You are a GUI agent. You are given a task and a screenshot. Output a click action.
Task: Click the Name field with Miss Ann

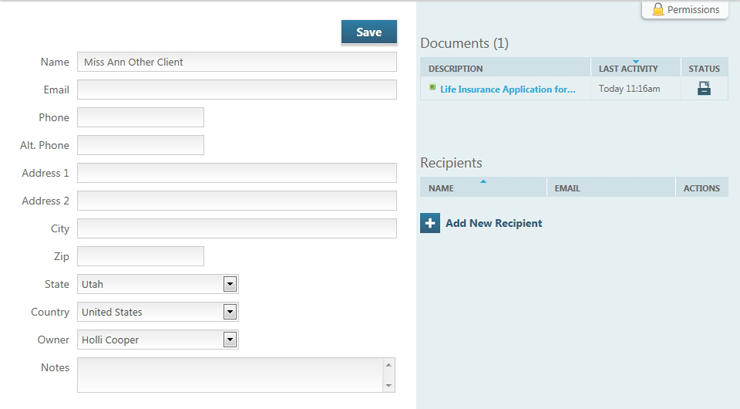tap(237, 62)
